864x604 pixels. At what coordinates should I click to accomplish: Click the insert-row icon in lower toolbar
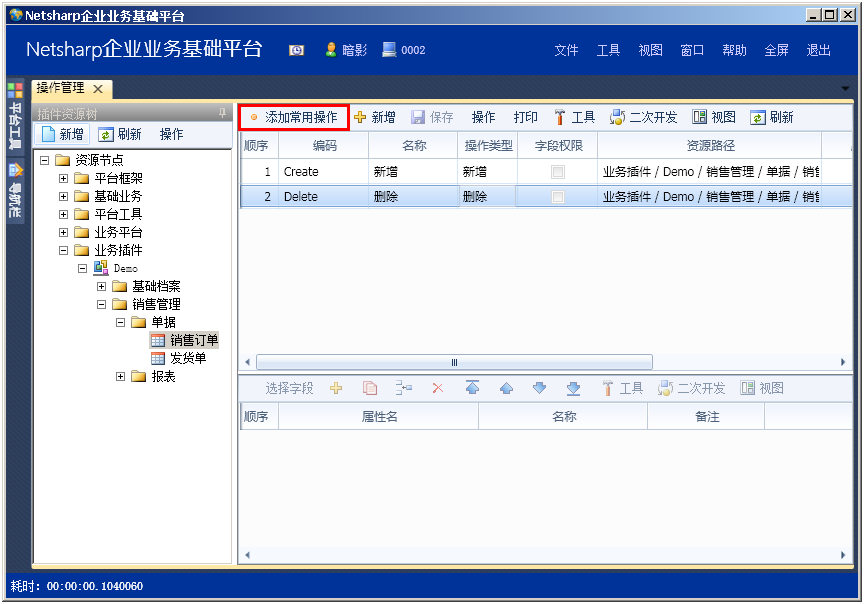point(403,389)
